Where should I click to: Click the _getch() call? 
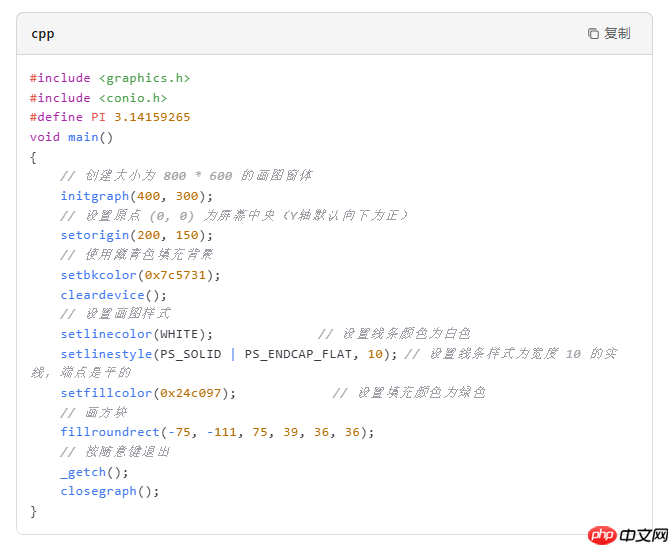[94, 472]
